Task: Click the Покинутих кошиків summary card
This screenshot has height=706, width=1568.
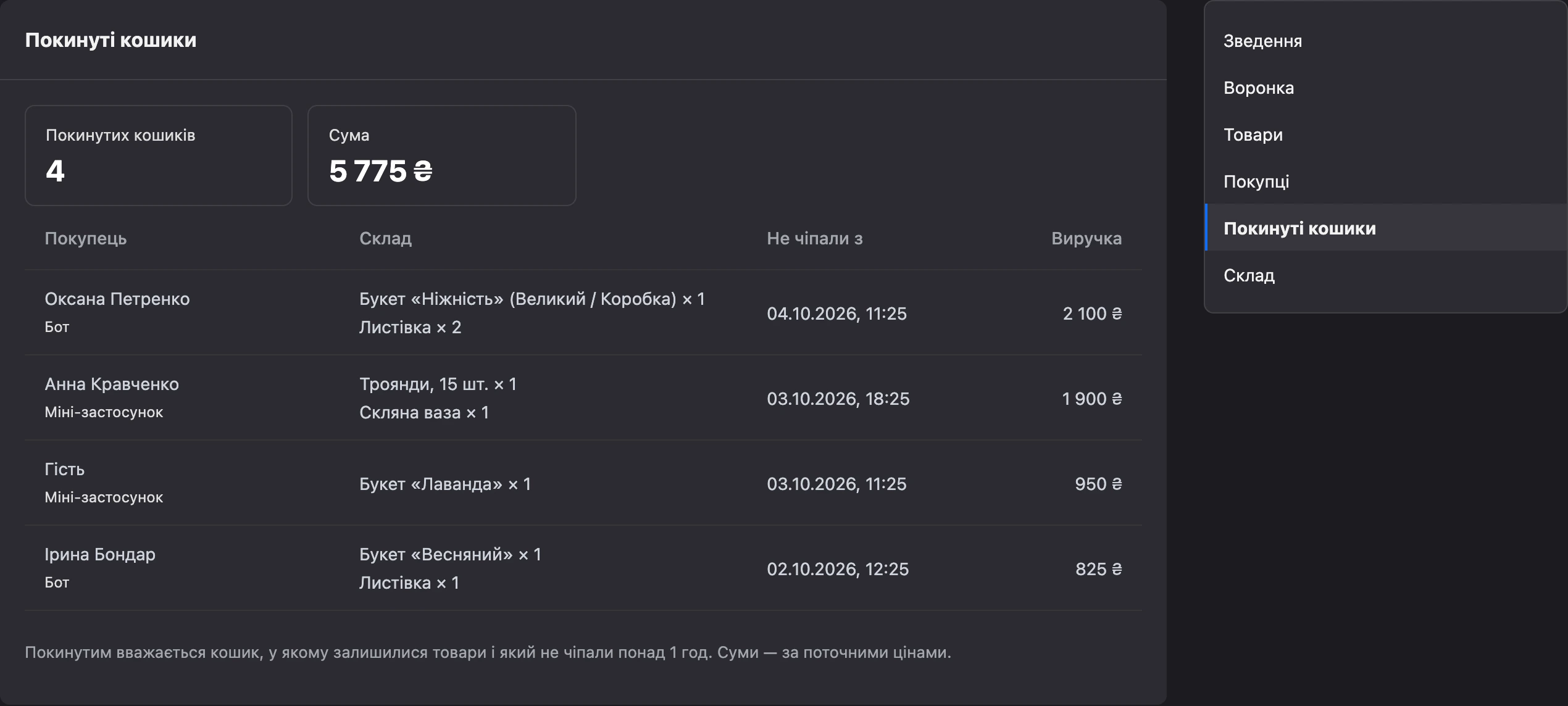Action: [159, 156]
